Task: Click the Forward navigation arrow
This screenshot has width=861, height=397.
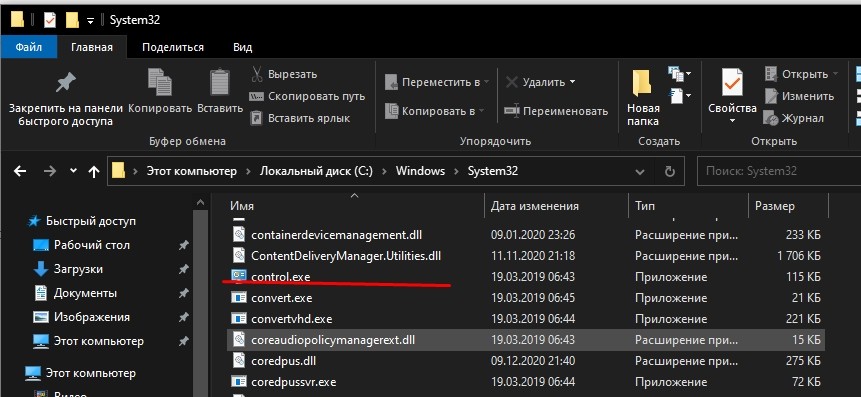Action: point(50,171)
